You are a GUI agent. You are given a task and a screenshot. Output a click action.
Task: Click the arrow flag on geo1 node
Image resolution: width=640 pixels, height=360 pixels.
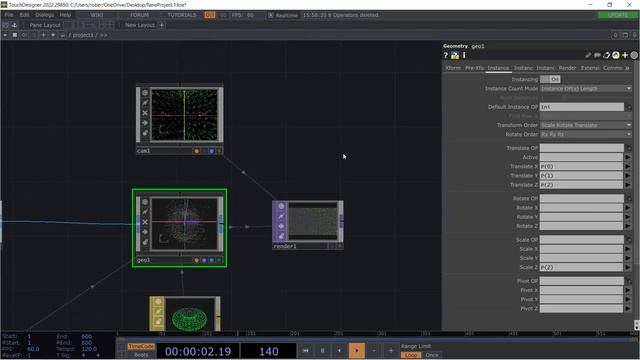145,232
